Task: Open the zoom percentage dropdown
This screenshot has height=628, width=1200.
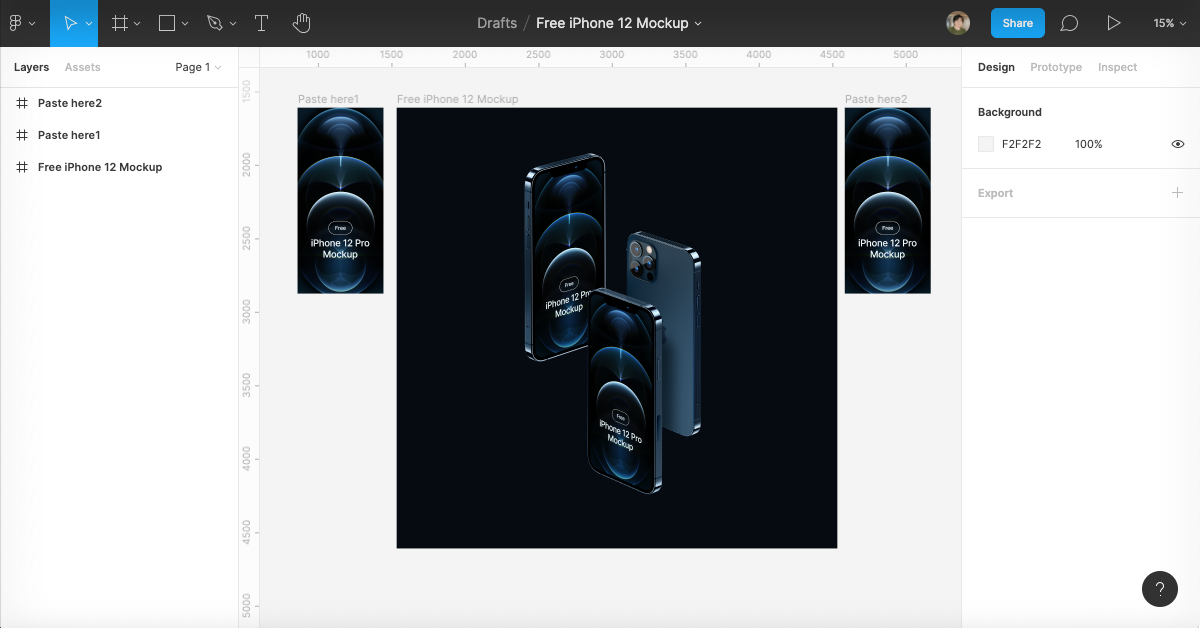Action: [1168, 23]
